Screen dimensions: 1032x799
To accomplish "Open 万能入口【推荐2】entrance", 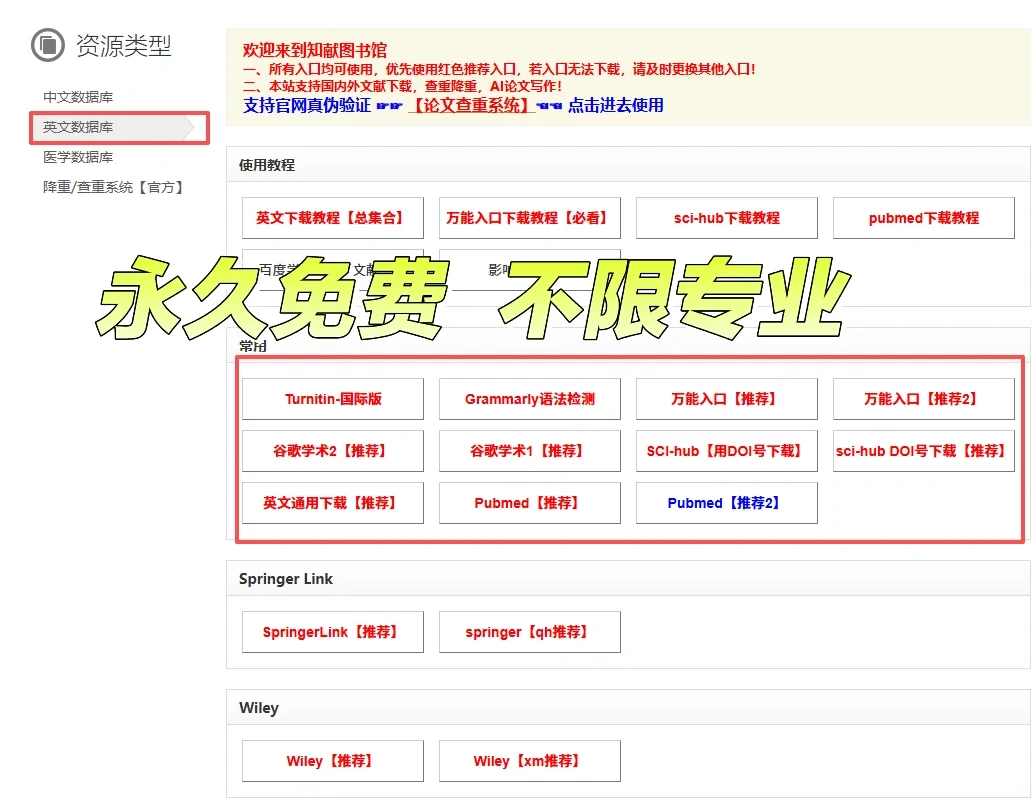I will tap(923, 399).
